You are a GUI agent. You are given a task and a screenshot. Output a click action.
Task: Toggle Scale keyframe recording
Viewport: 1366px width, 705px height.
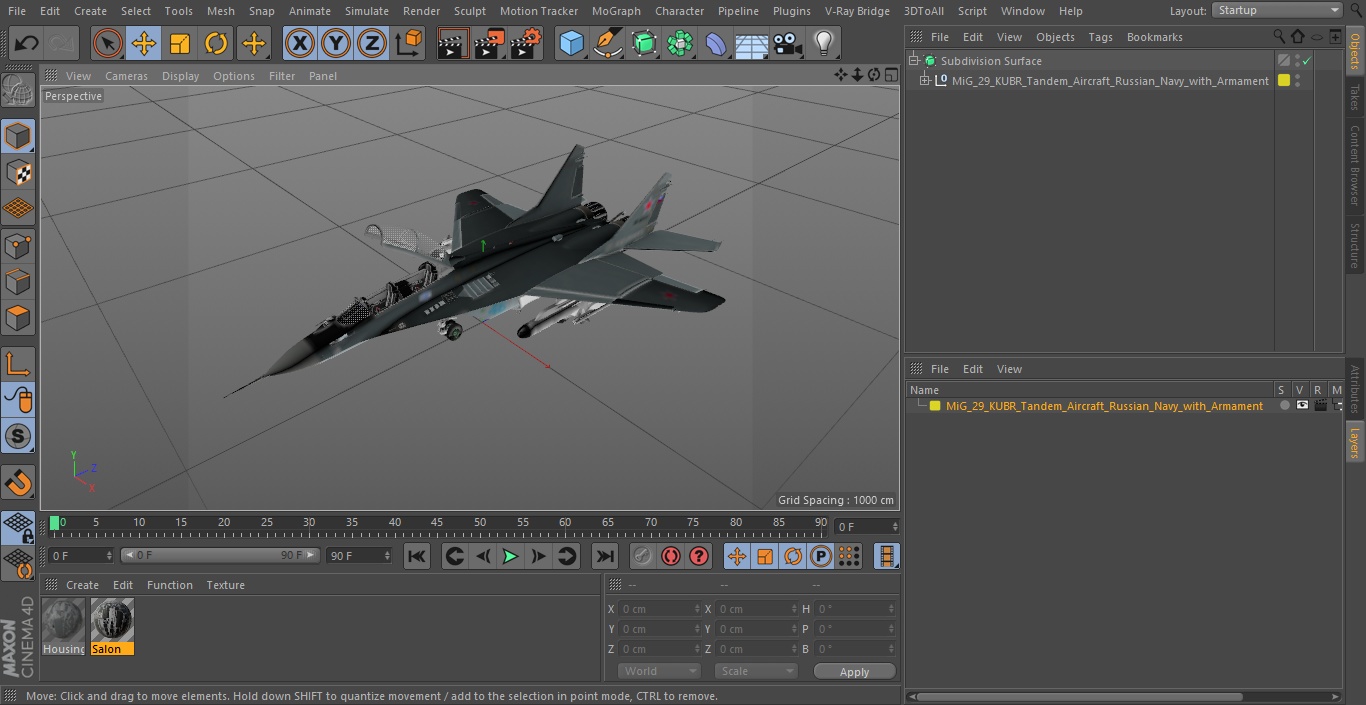click(x=765, y=556)
